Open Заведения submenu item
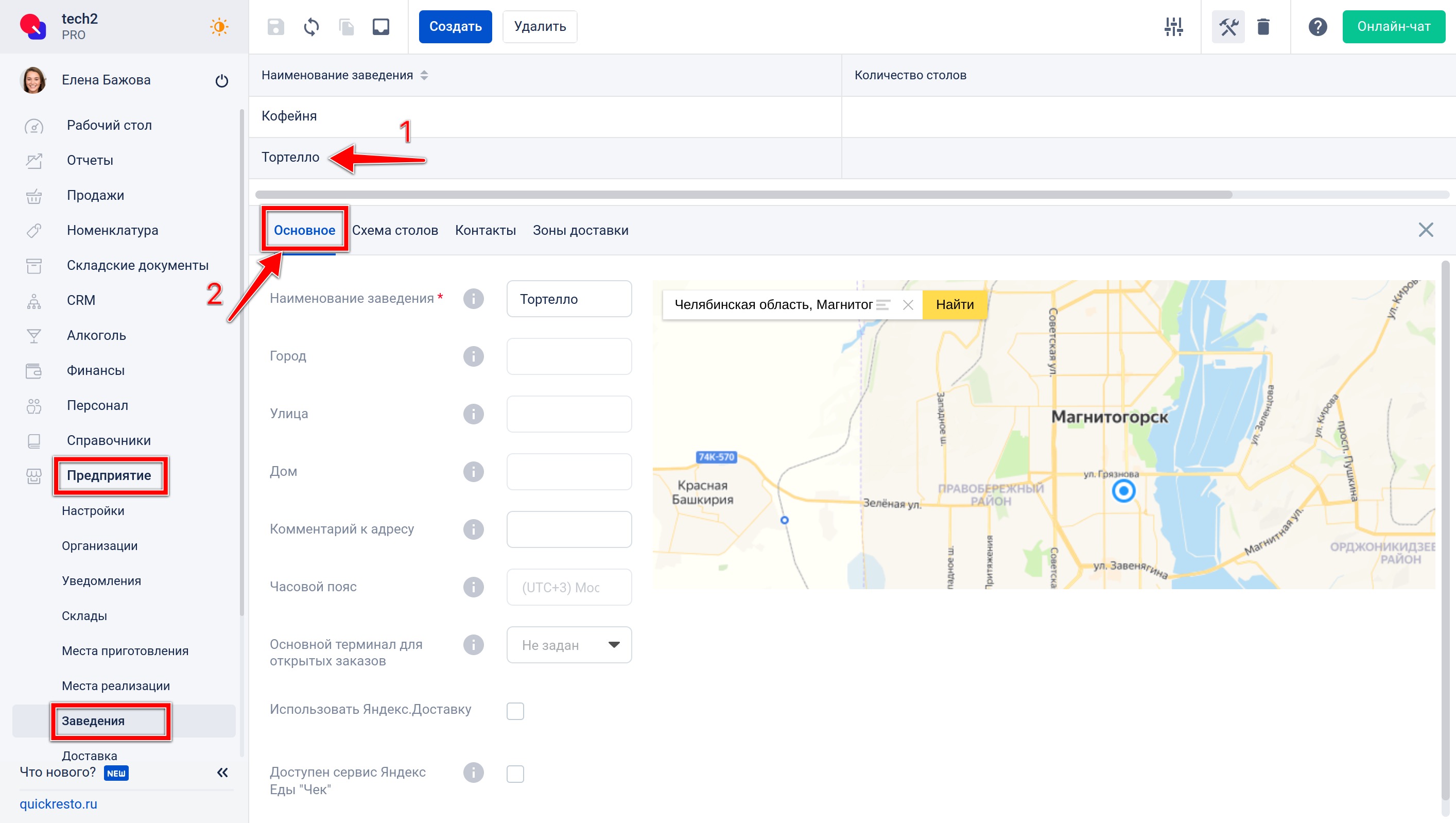1456x823 pixels. (124, 721)
